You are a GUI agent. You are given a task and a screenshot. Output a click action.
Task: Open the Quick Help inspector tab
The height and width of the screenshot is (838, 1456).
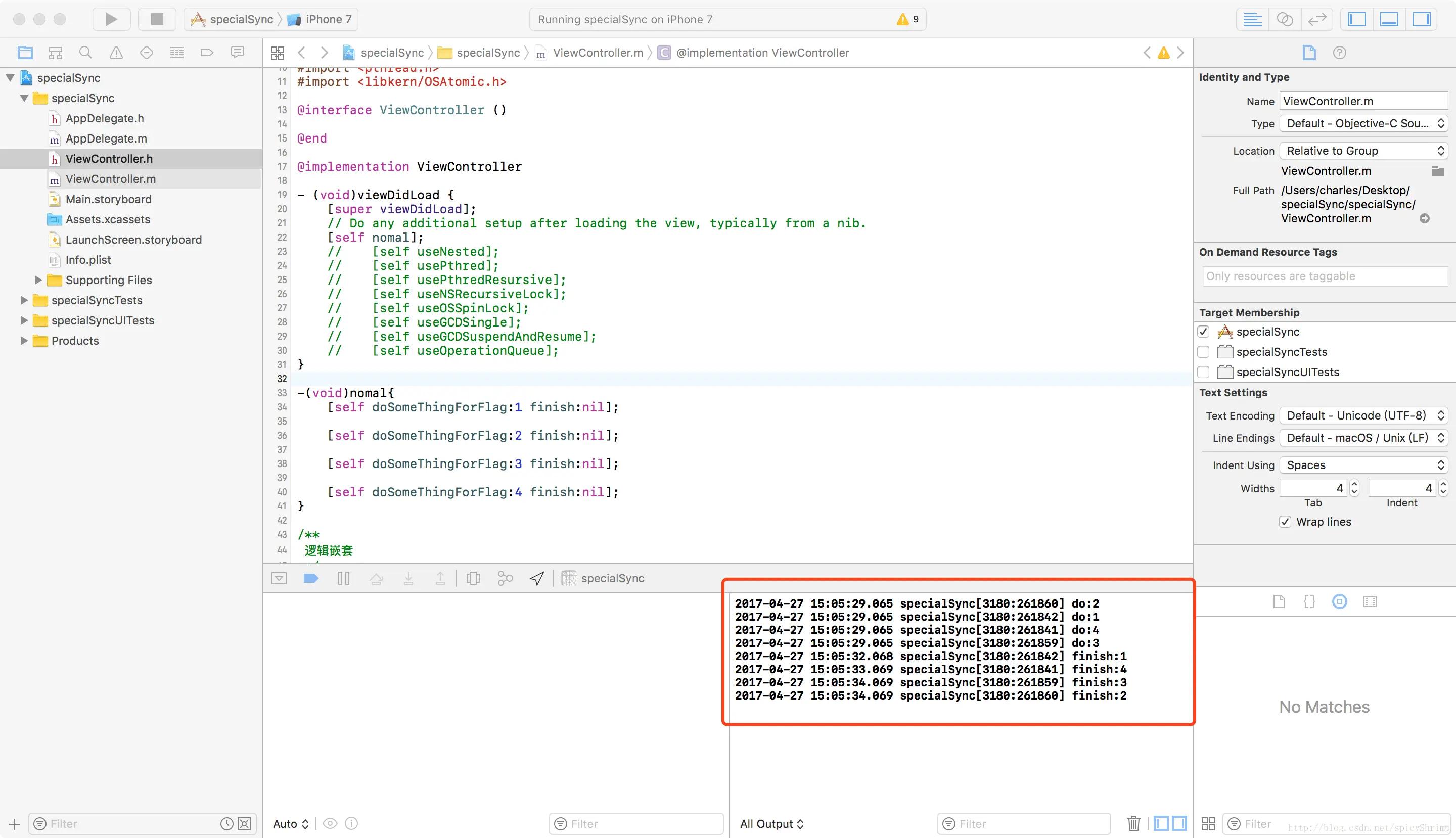click(1339, 53)
